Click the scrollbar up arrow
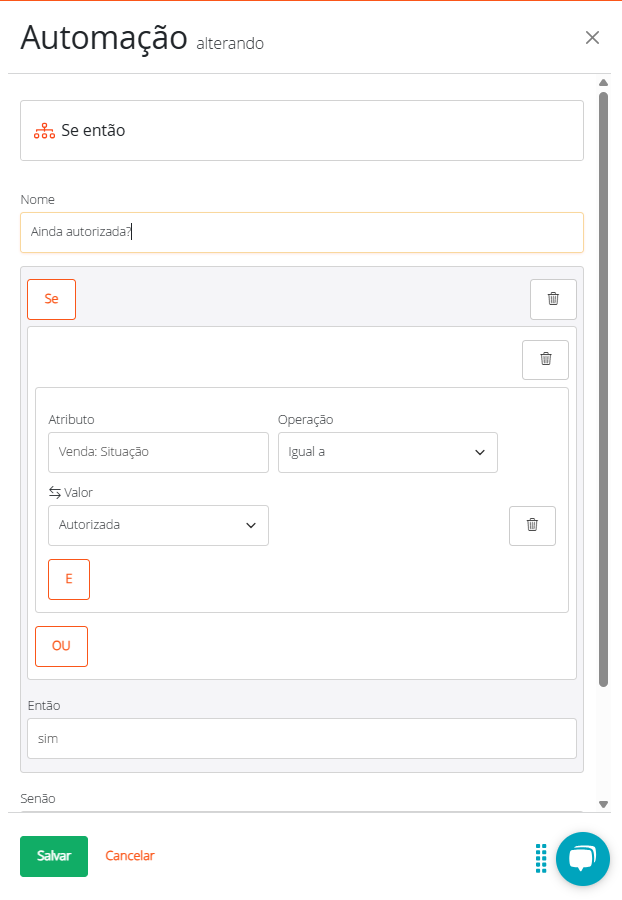 pos(603,83)
